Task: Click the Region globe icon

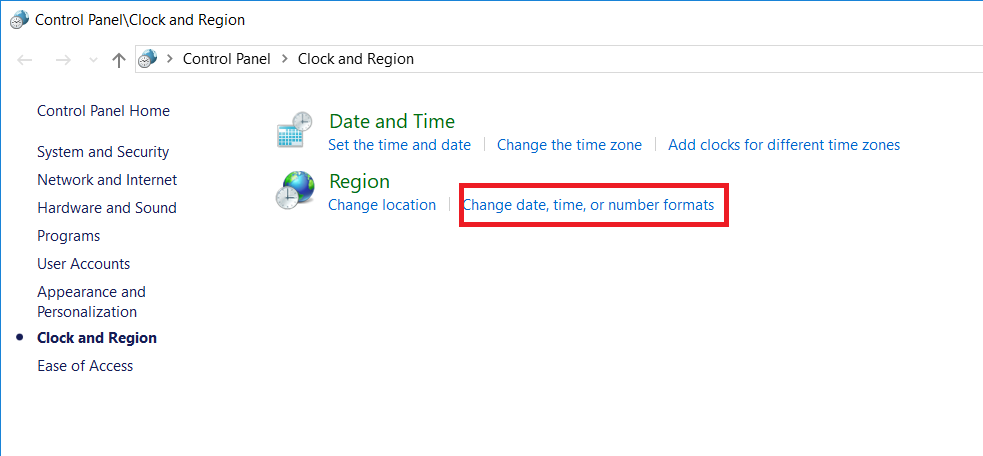Action: click(x=295, y=191)
